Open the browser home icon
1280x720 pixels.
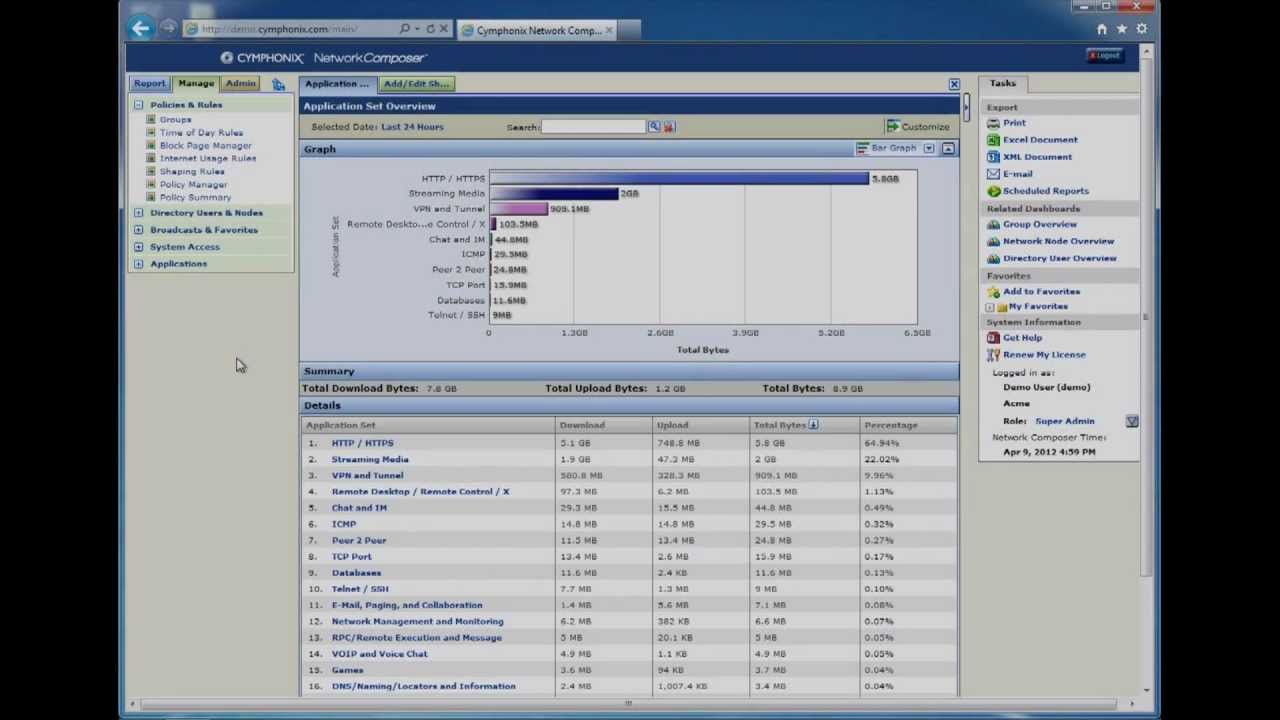[1102, 30]
